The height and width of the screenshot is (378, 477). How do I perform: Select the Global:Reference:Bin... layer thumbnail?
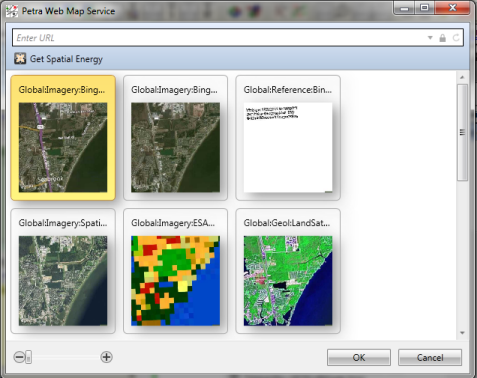coord(288,138)
